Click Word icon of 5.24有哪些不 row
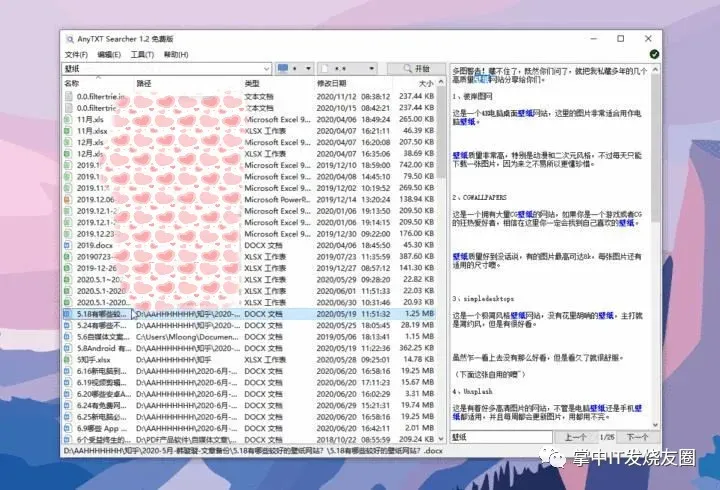The height and width of the screenshot is (490, 720). pos(68,325)
